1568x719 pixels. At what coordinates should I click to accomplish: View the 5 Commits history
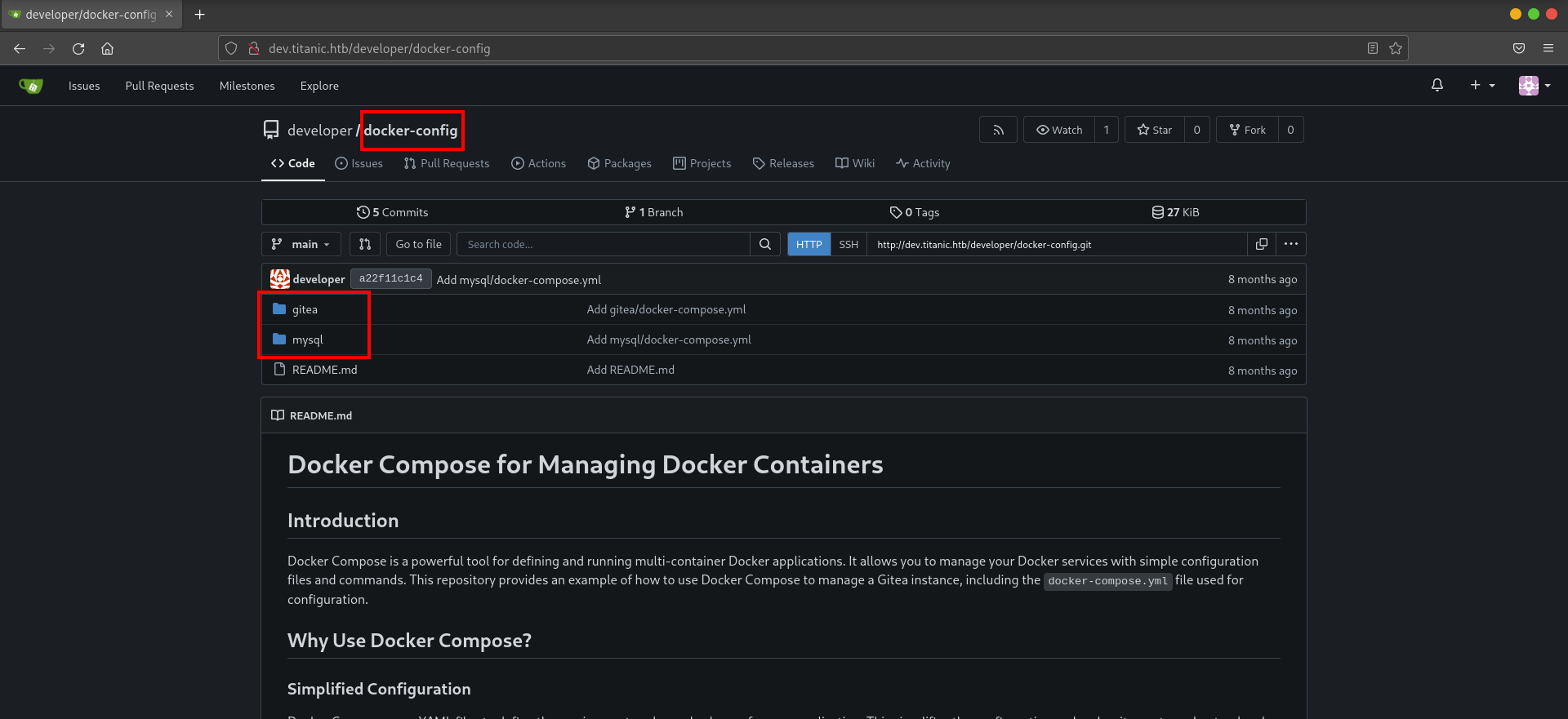pos(392,212)
